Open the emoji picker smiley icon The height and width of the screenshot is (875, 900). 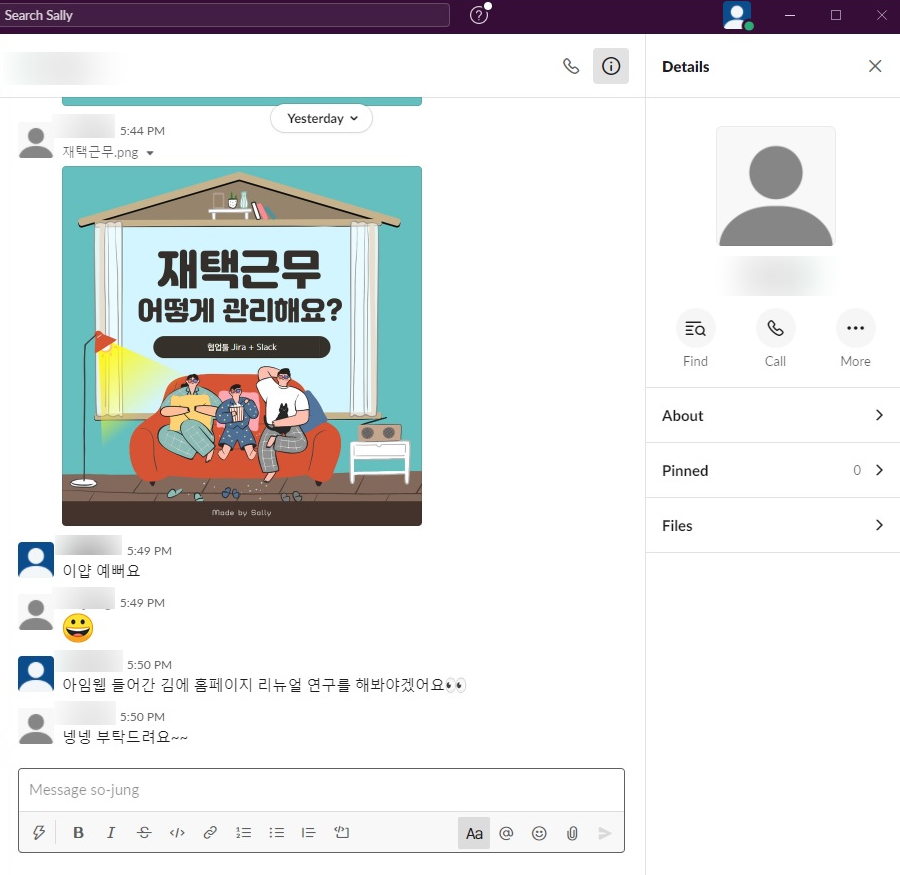[x=539, y=833]
